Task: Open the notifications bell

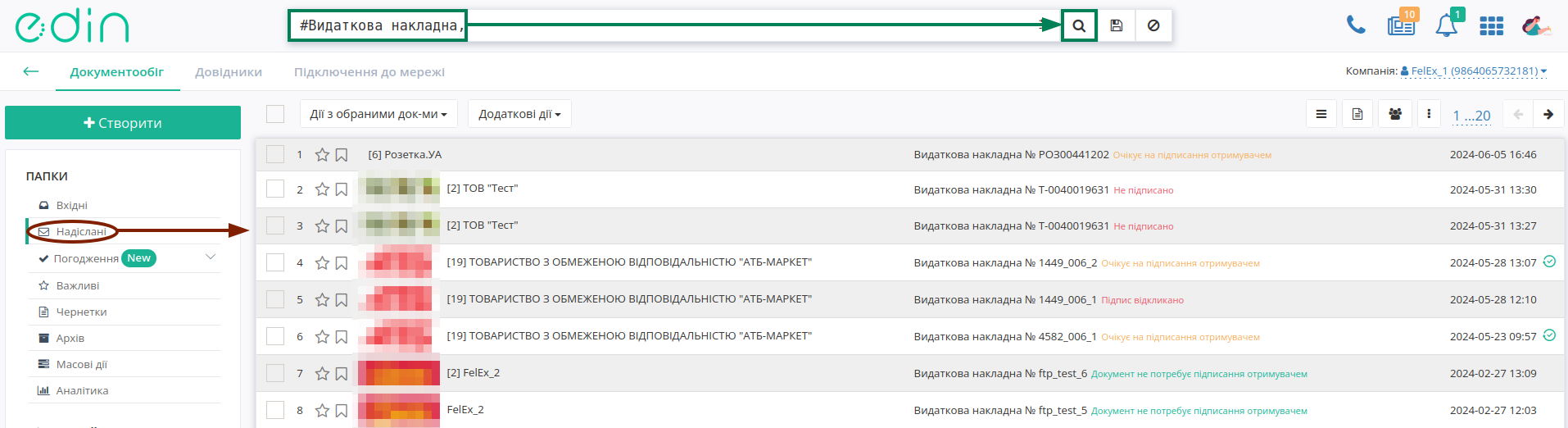Action: point(1446,25)
